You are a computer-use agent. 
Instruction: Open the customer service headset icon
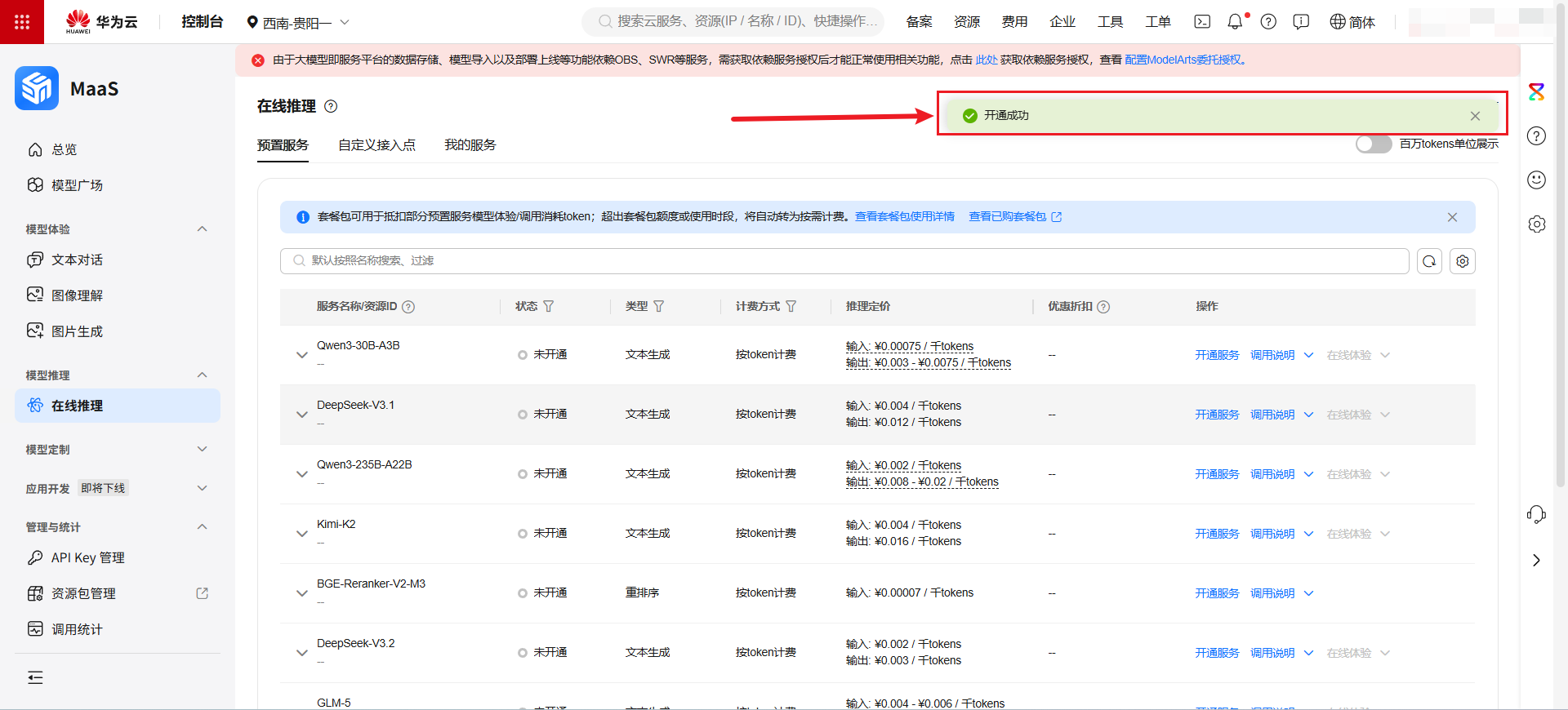click(x=1536, y=514)
